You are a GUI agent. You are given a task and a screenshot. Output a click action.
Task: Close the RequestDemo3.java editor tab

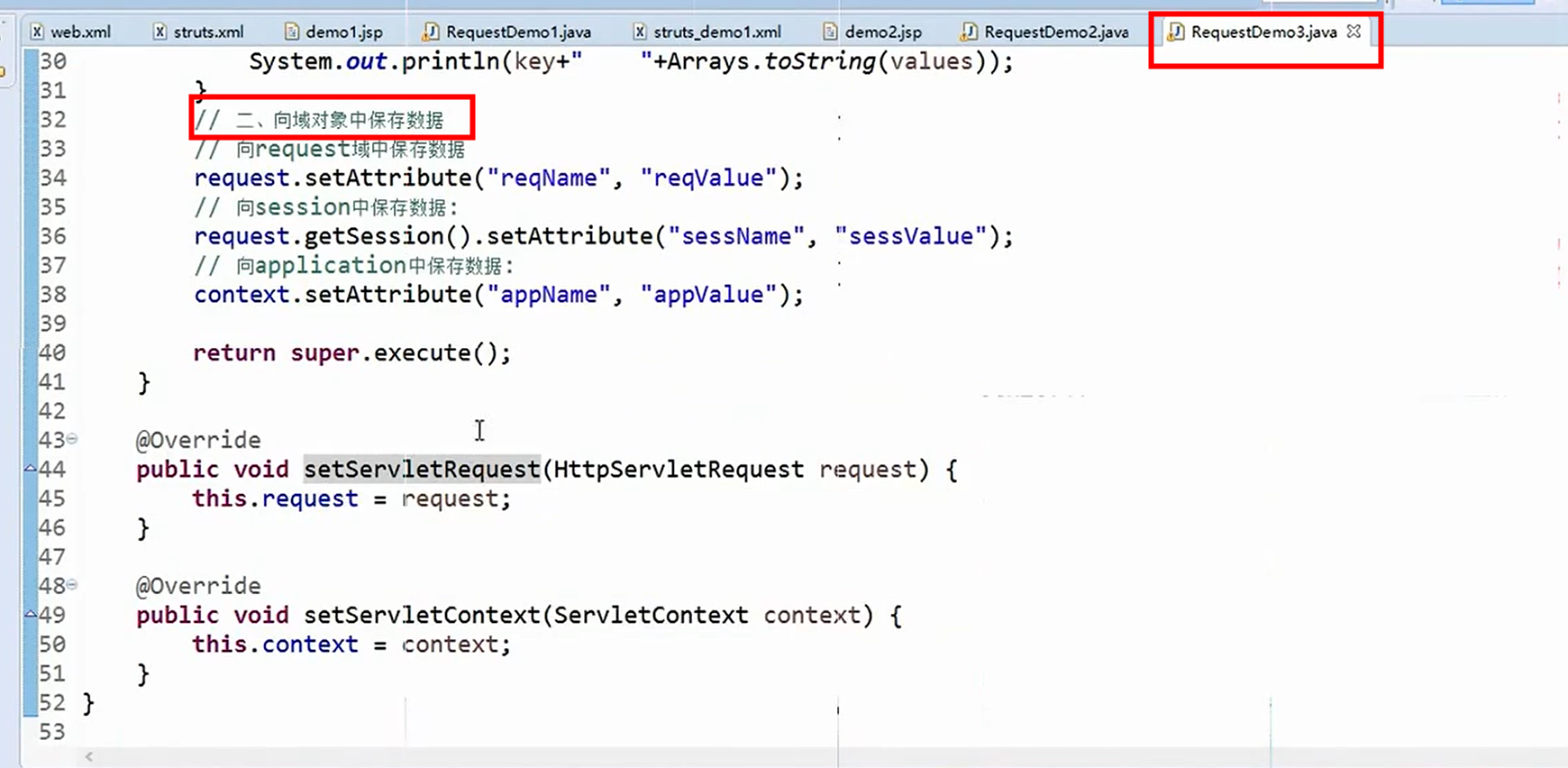click(x=1354, y=32)
